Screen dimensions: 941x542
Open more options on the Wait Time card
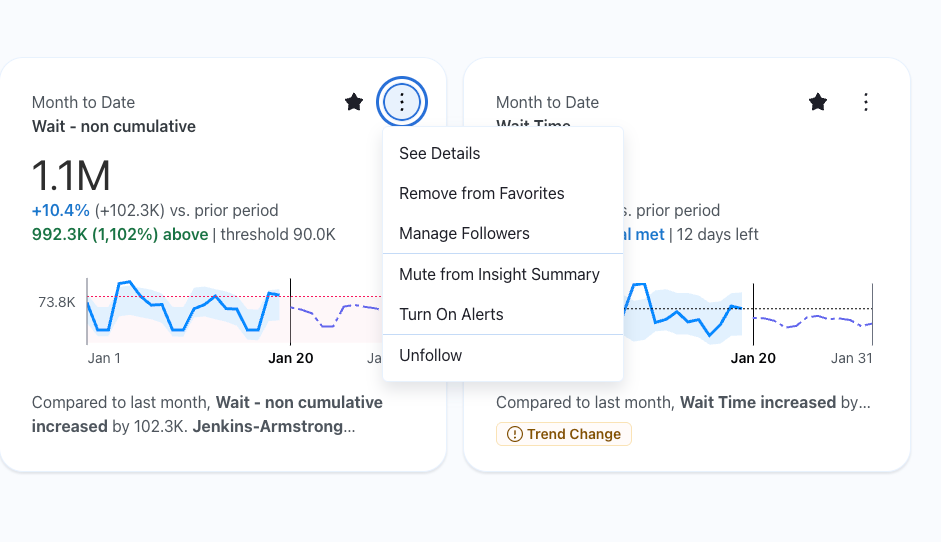point(866,102)
